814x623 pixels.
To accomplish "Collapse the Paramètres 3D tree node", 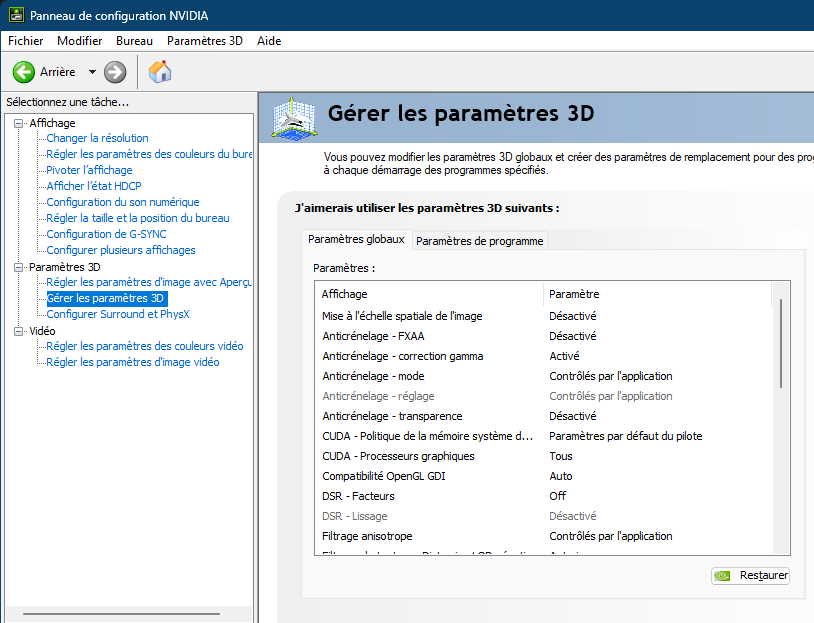I will [19, 267].
